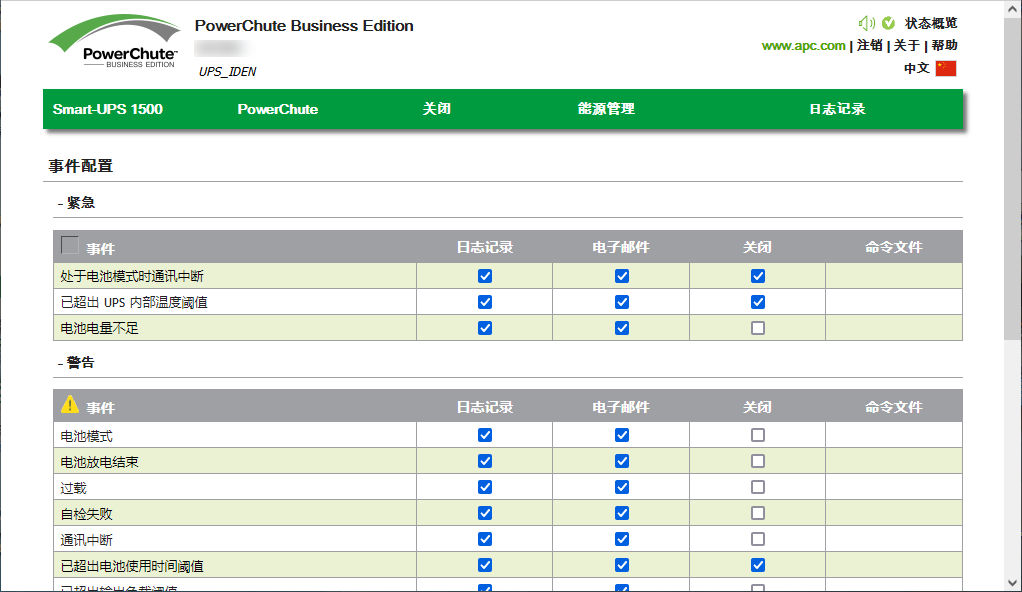Click the gray square icon in emergency header
The width and height of the screenshot is (1022, 592).
70,245
